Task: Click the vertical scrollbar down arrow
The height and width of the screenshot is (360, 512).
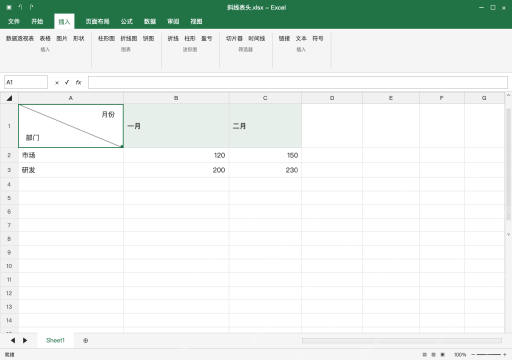Action: click(508, 234)
